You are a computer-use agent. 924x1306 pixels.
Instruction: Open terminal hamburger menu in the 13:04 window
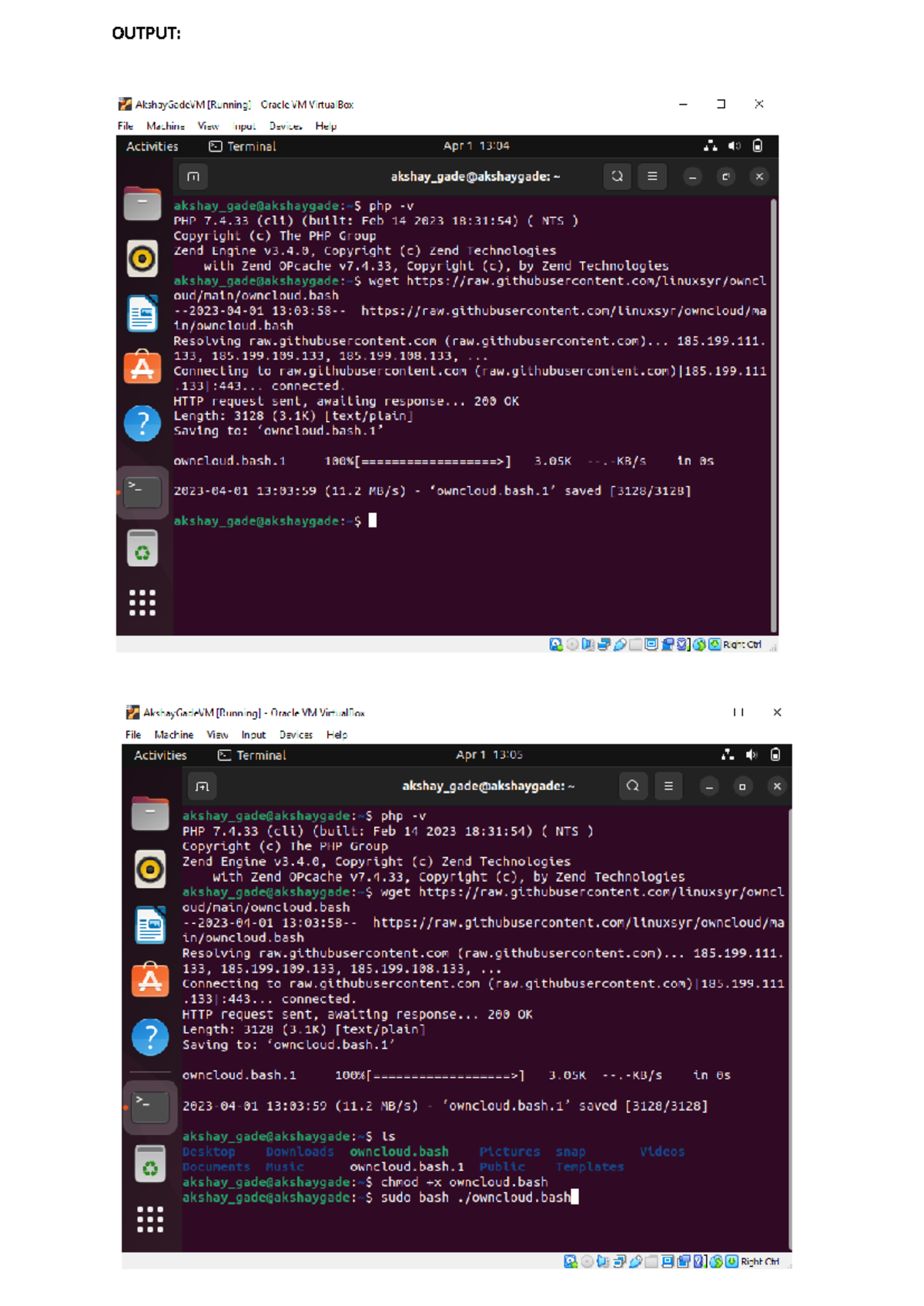tap(652, 176)
